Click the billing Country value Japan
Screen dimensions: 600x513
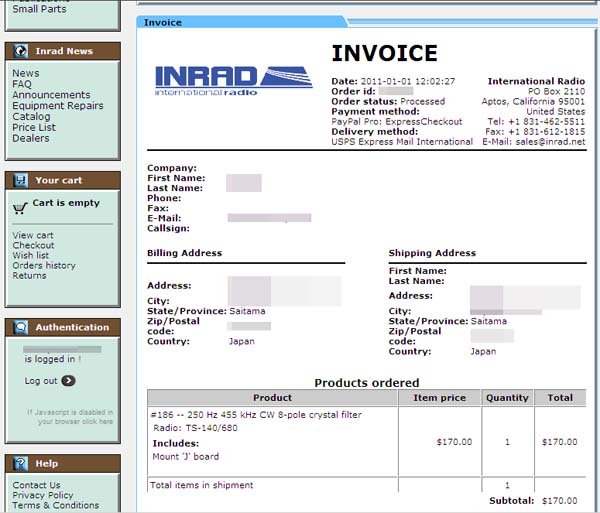pos(241,341)
